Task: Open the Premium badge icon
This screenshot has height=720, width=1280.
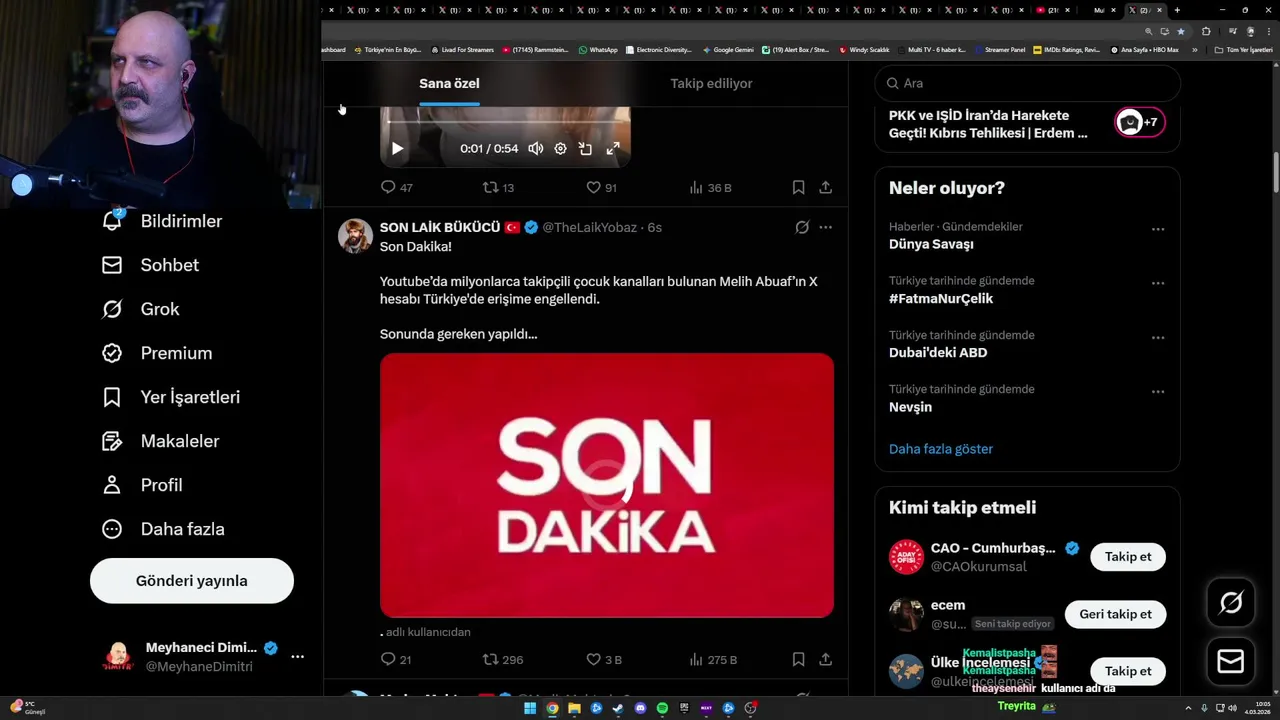Action: pos(112,353)
